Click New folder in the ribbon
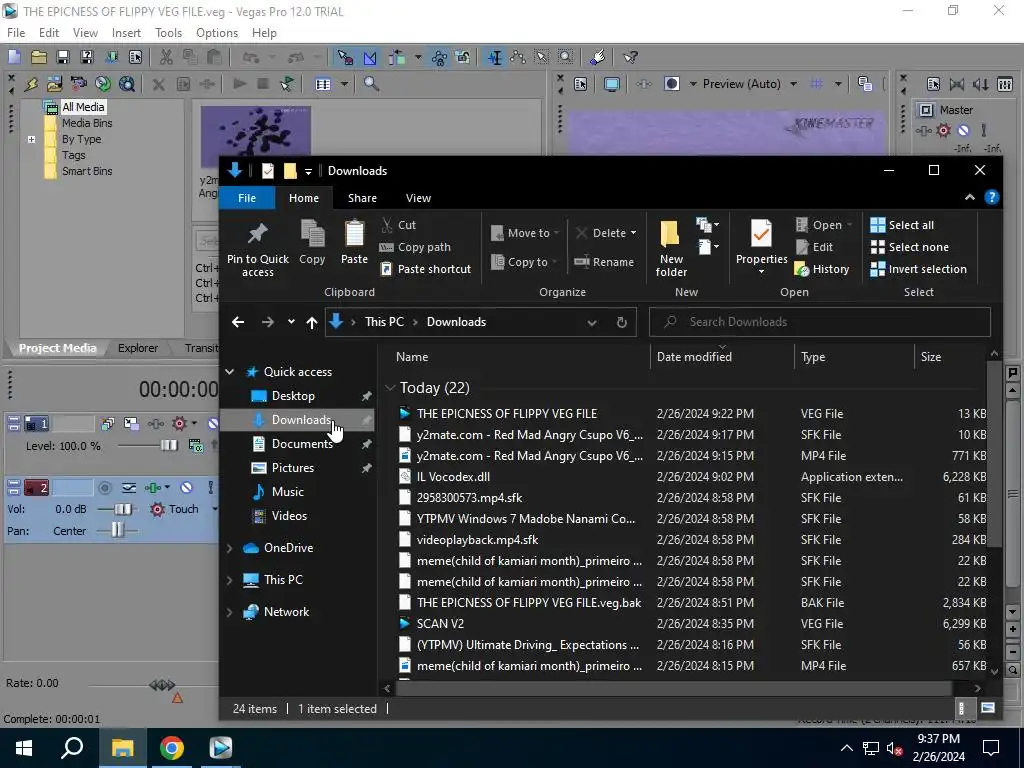The image size is (1024, 768). point(671,250)
